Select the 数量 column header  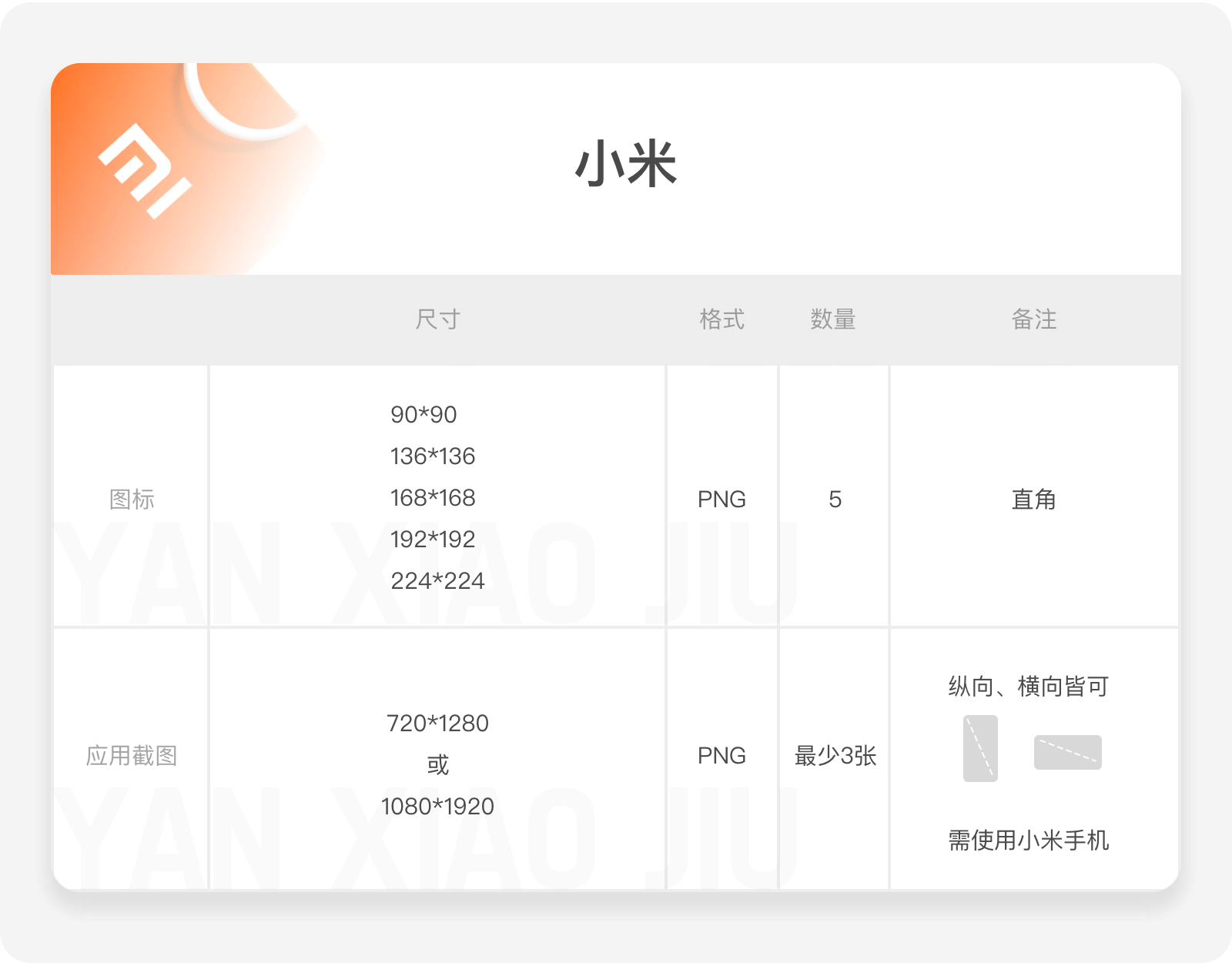[x=833, y=319]
